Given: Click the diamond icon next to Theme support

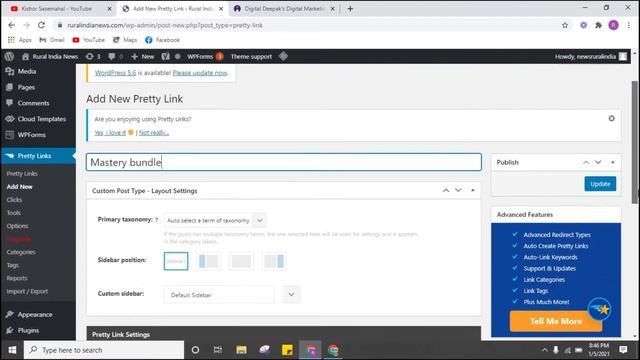Looking at the screenshot, I should coord(283,56).
